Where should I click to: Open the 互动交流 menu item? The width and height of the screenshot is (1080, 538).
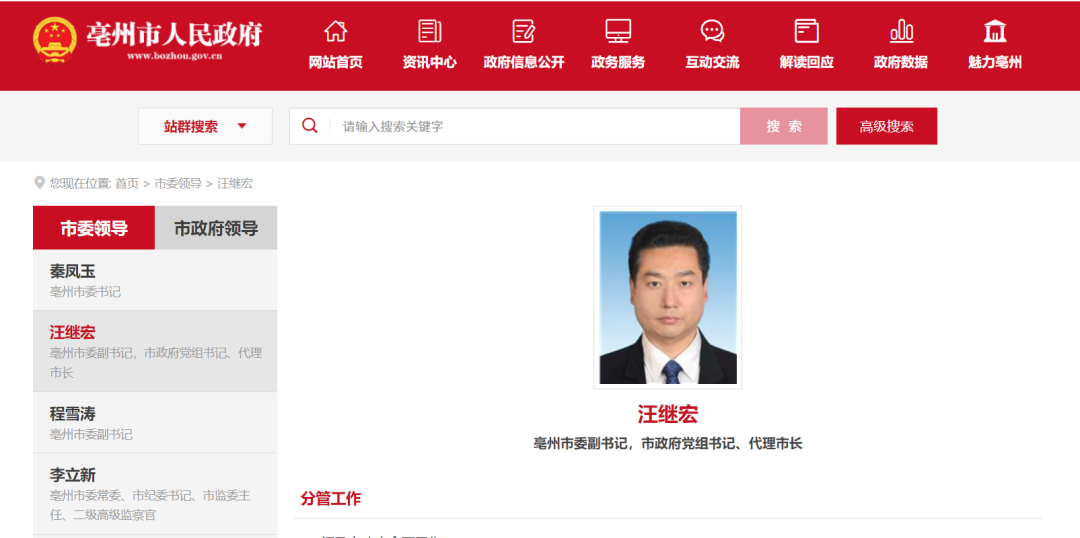click(712, 62)
